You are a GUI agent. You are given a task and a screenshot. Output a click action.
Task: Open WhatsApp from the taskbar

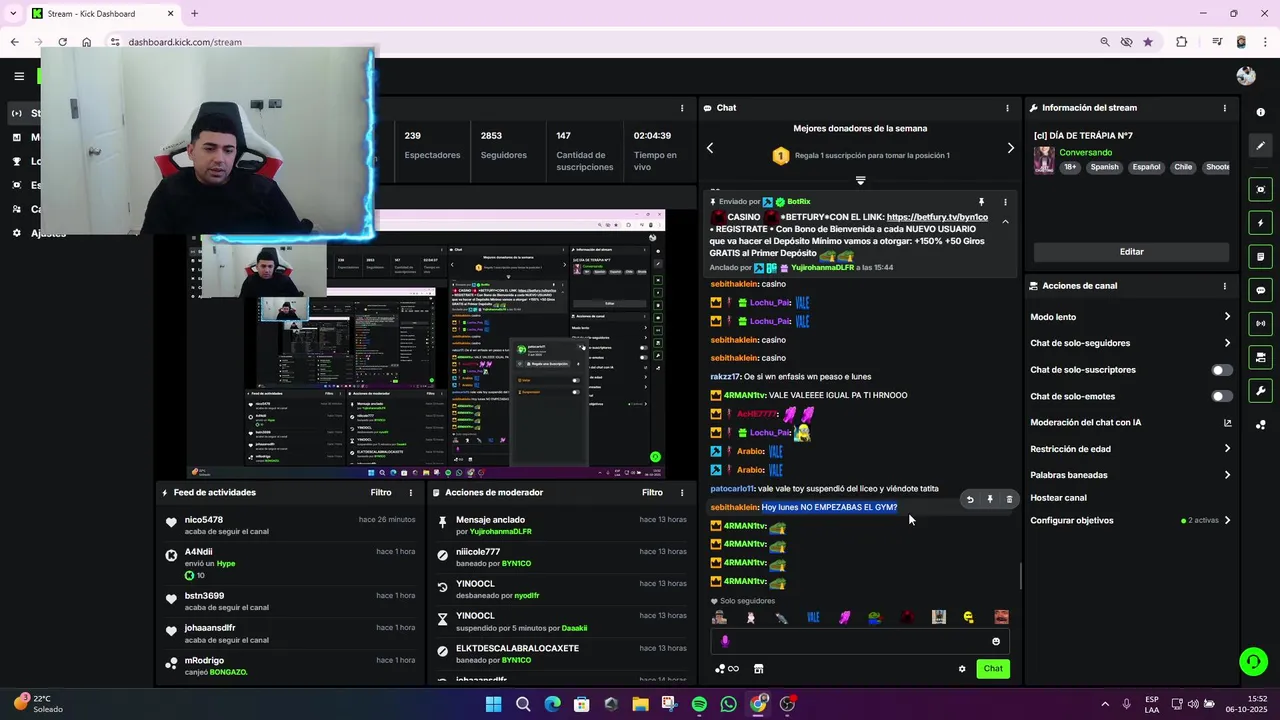coord(728,704)
